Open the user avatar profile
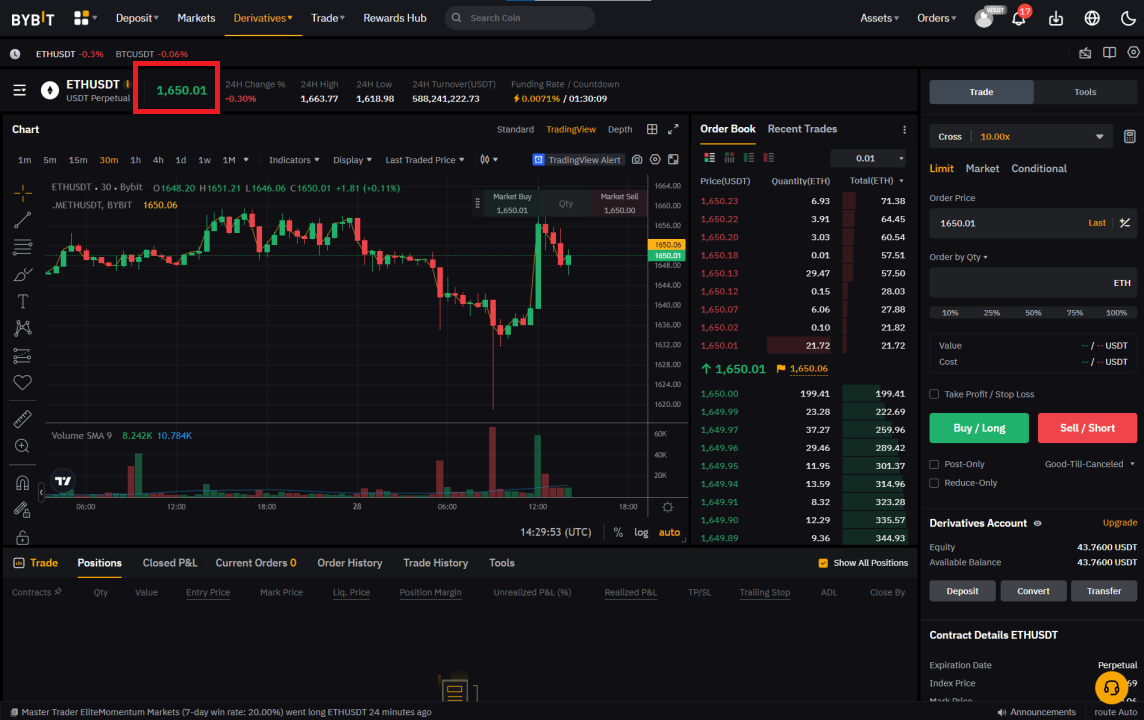The height and width of the screenshot is (720, 1144). point(984,18)
